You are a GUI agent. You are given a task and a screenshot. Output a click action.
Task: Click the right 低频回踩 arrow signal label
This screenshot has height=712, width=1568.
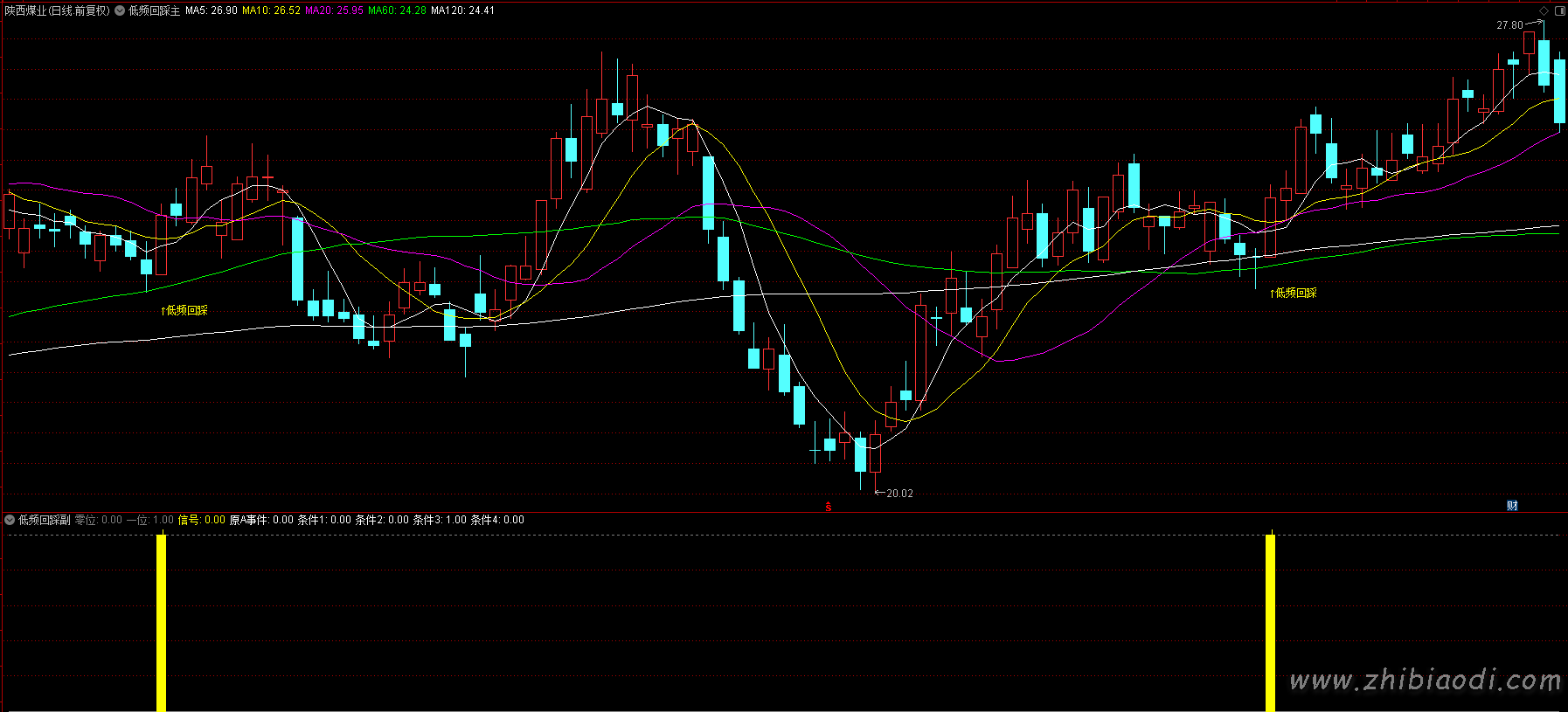point(1294,293)
